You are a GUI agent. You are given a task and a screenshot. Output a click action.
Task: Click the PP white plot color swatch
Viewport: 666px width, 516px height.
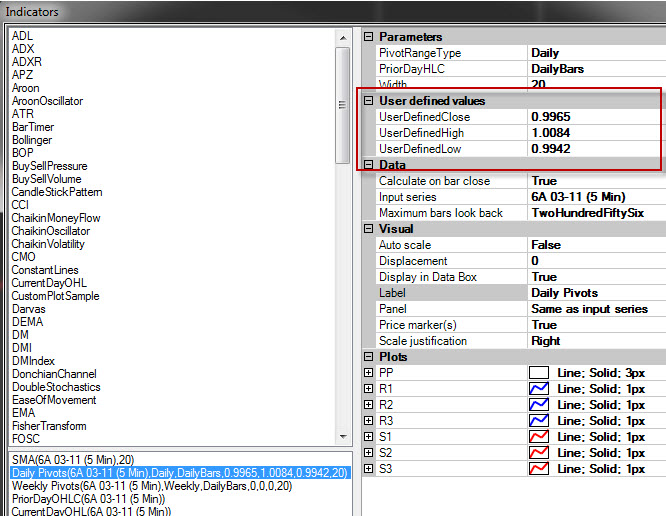tap(539, 373)
